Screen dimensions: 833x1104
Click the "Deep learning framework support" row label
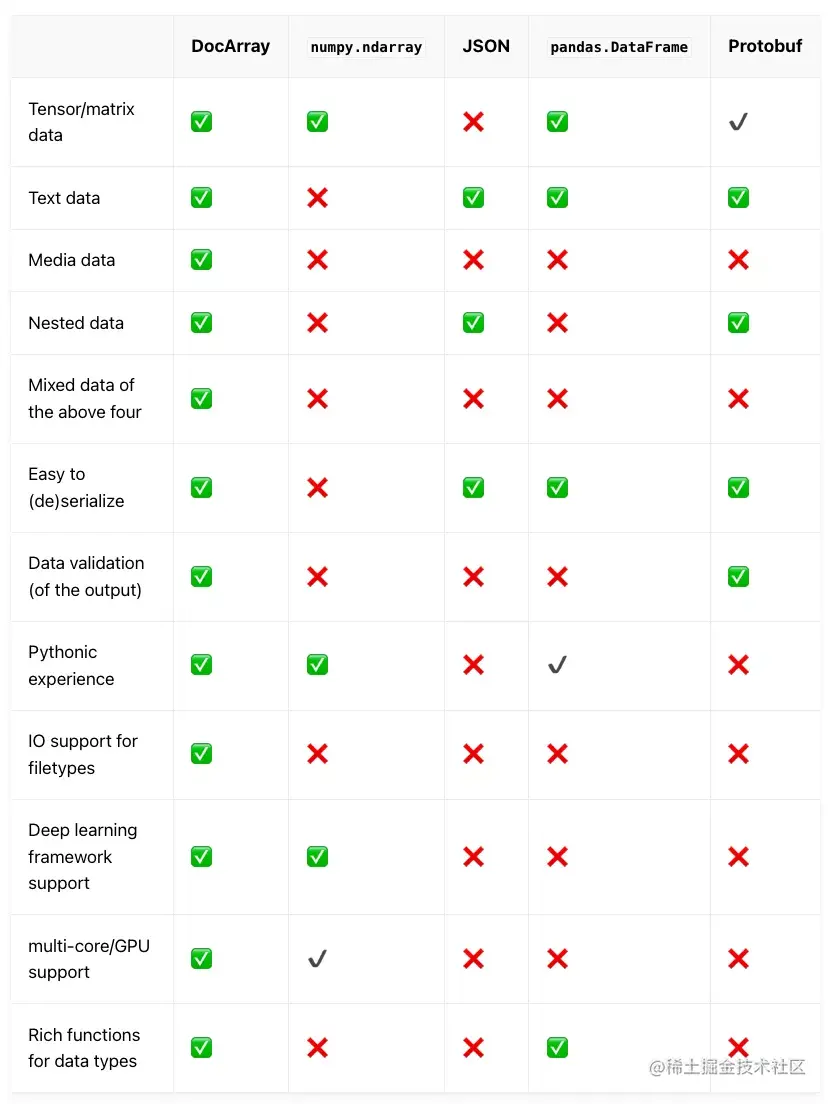coord(83,857)
